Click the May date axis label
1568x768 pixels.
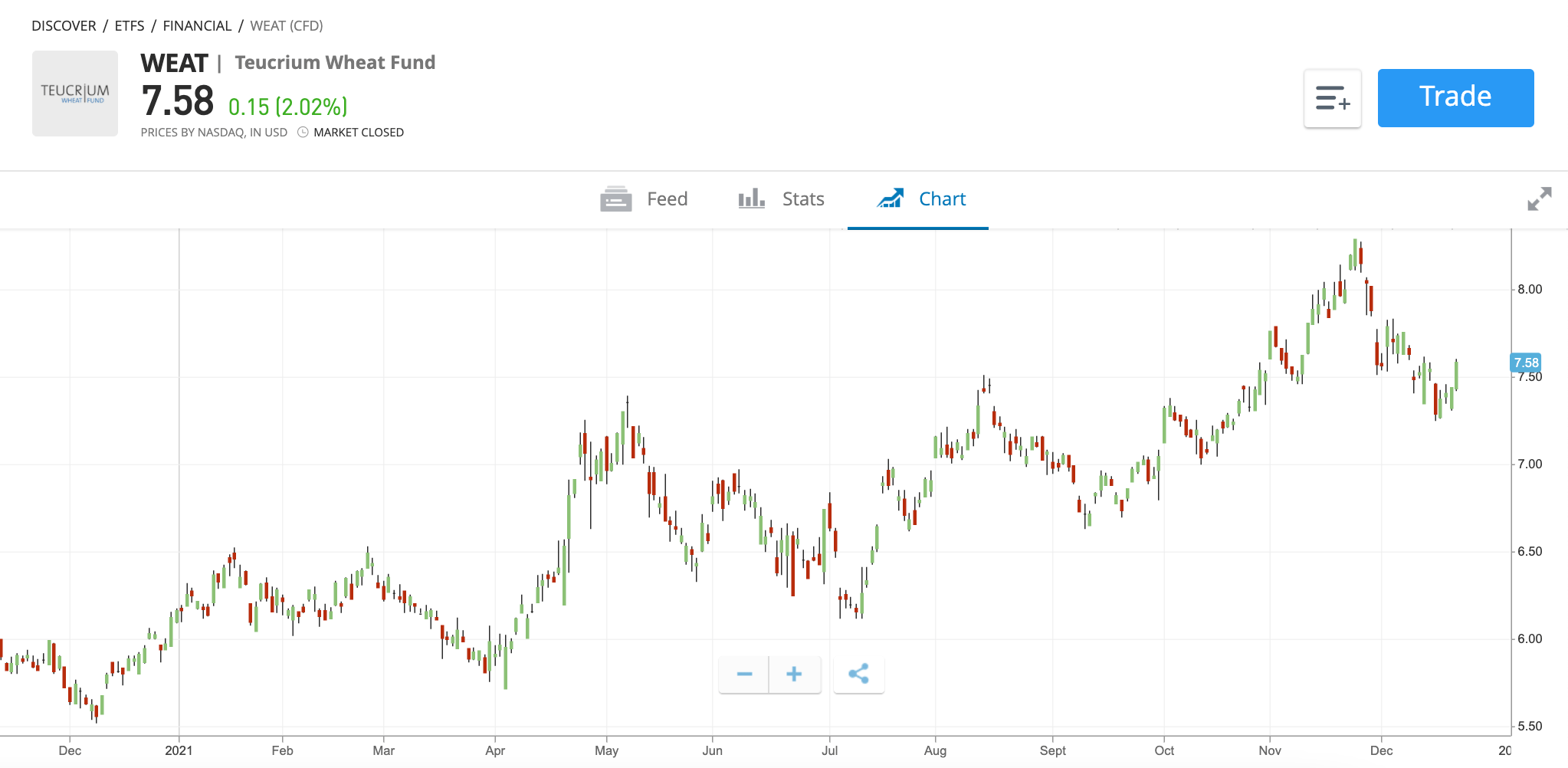[x=606, y=750]
